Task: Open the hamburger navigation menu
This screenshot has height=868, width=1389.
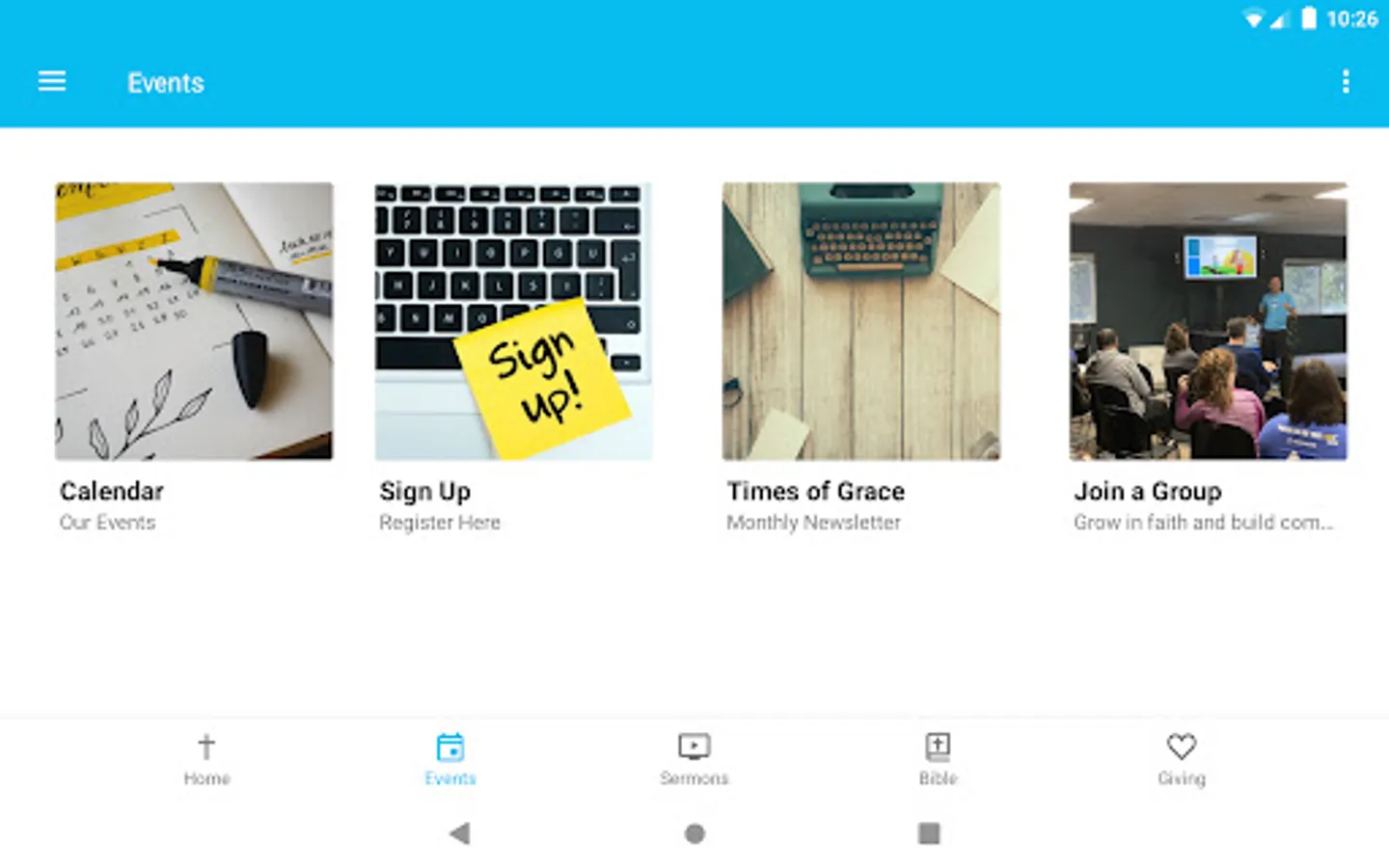Action: click(52, 82)
